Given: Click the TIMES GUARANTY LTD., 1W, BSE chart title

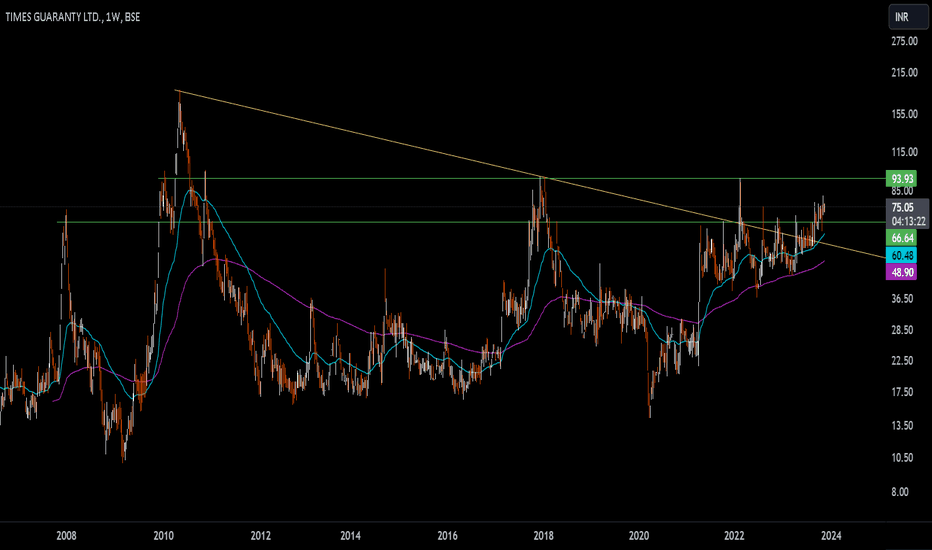Looking at the screenshot, I should click(73, 17).
